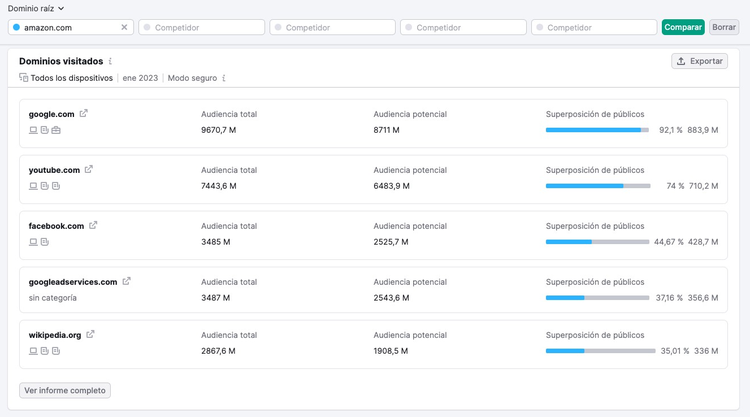Viewport: 750px width, 417px height.
Task: Click first category icon under youtube.com
Action: point(33,186)
